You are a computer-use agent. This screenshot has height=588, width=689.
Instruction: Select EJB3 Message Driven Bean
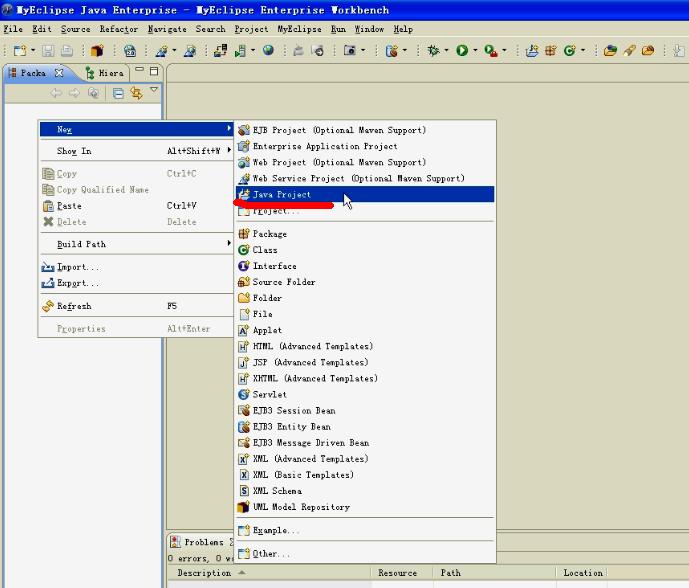[365, 443]
